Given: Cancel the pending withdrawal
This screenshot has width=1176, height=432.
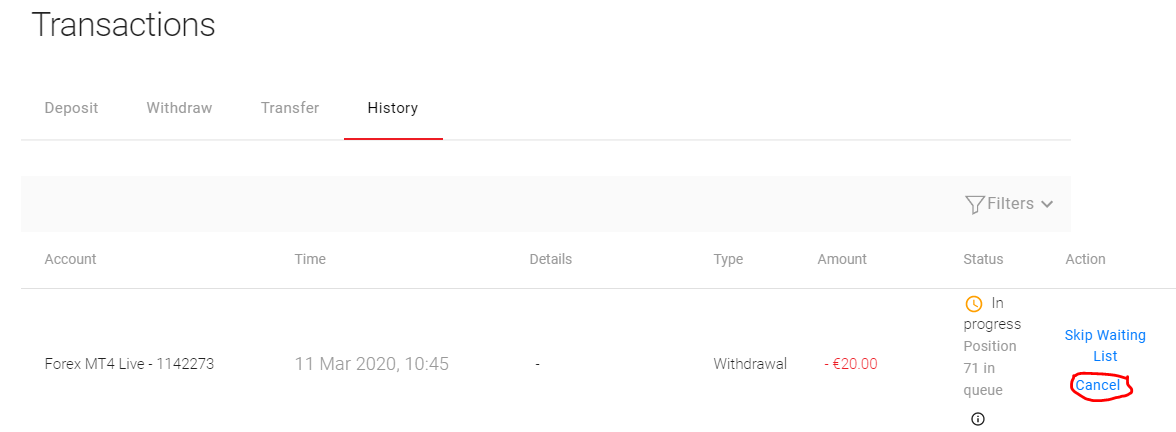Looking at the screenshot, I should [1098, 385].
